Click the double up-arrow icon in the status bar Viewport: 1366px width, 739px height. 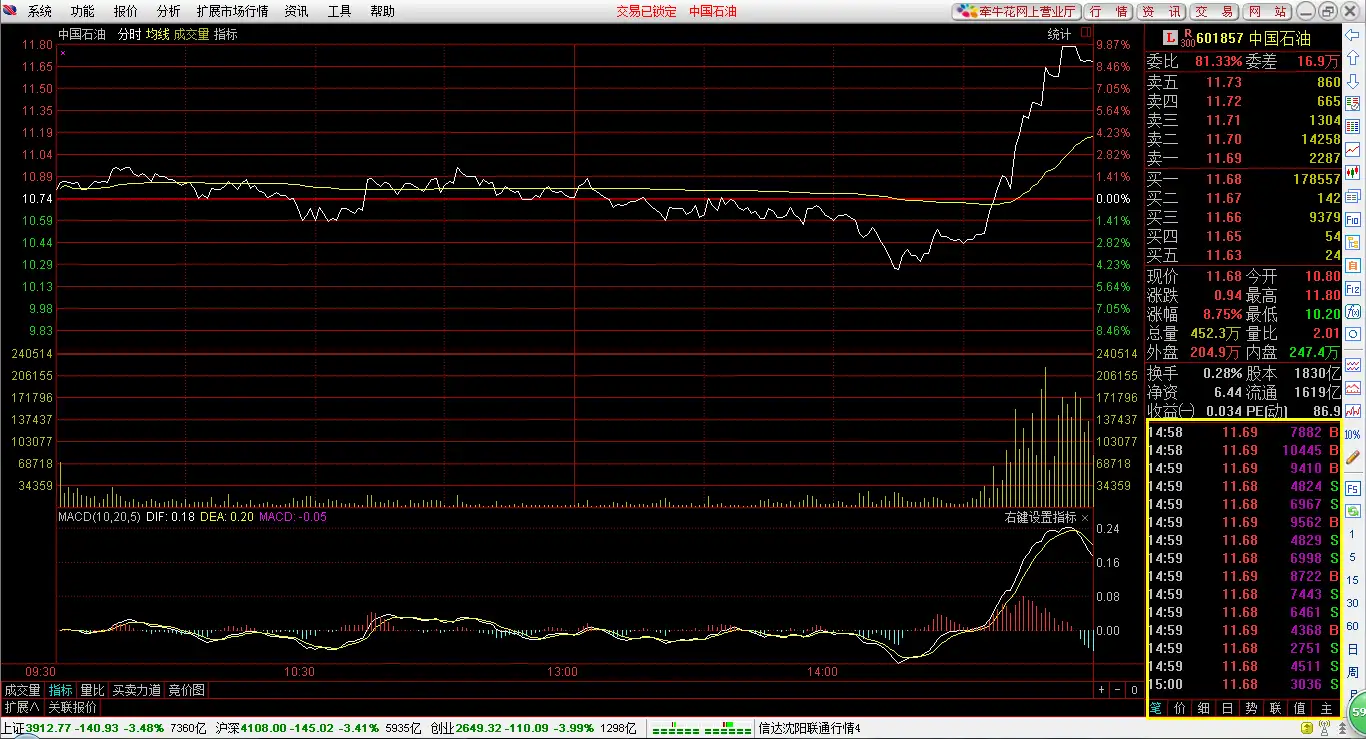click(x=1341, y=728)
